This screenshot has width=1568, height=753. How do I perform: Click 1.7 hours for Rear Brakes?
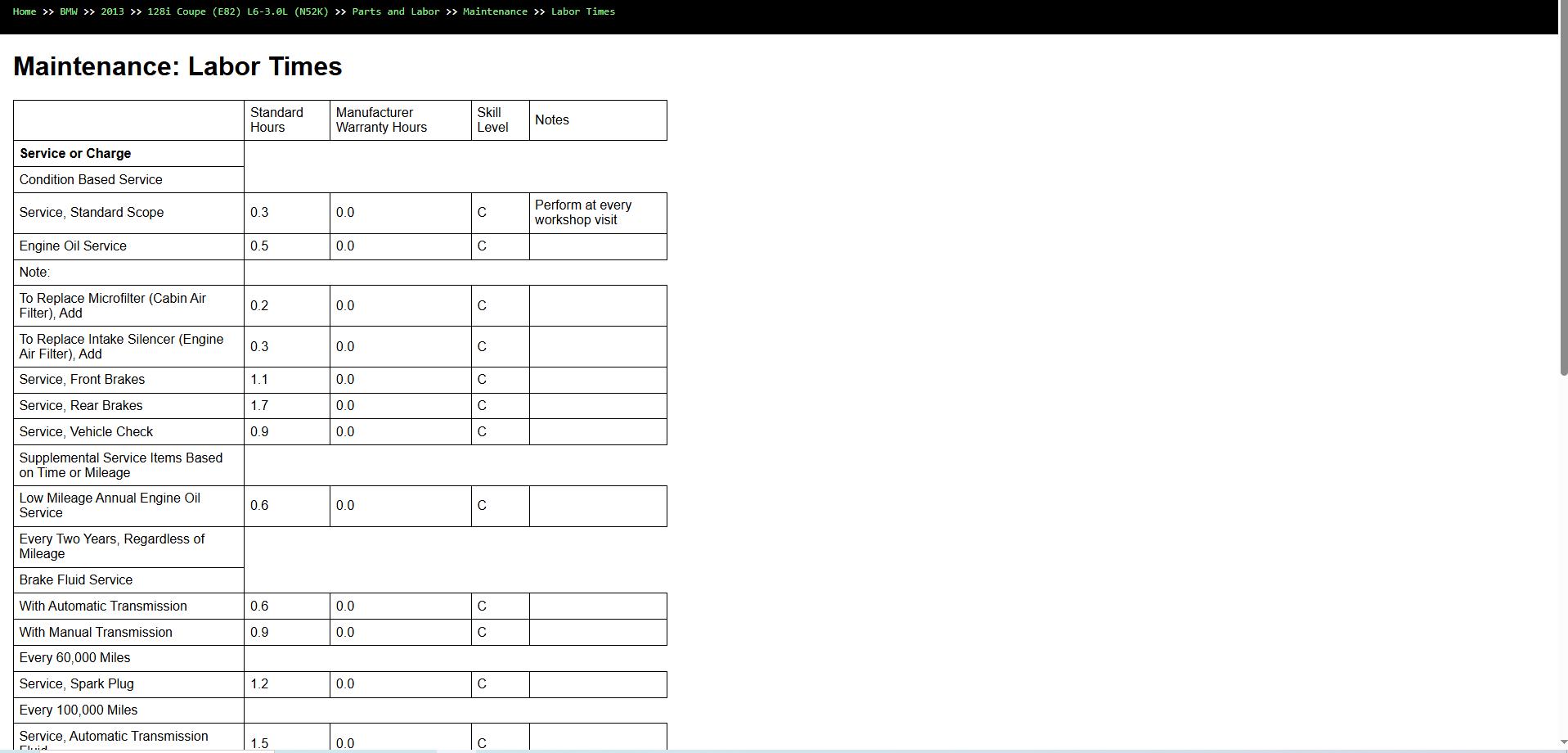[x=287, y=406]
